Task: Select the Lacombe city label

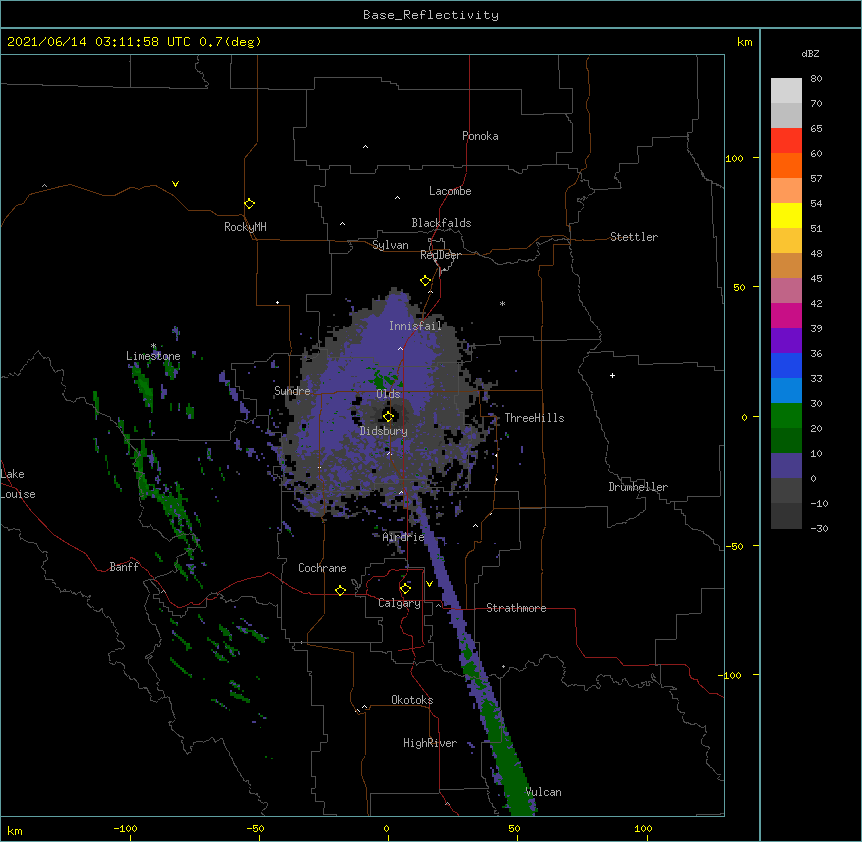Action: tap(450, 191)
